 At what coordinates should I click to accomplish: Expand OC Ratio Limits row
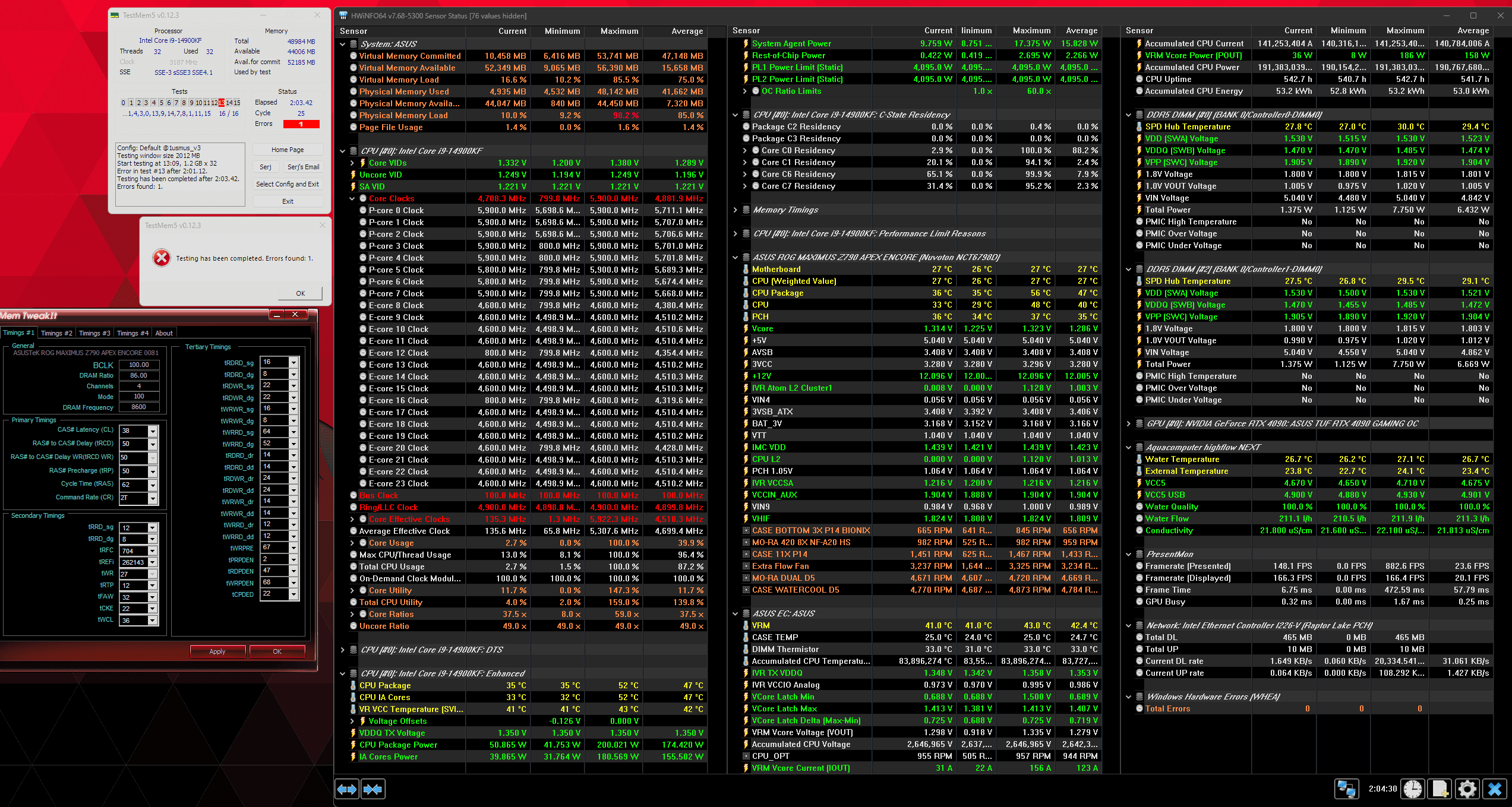tap(745, 91)
